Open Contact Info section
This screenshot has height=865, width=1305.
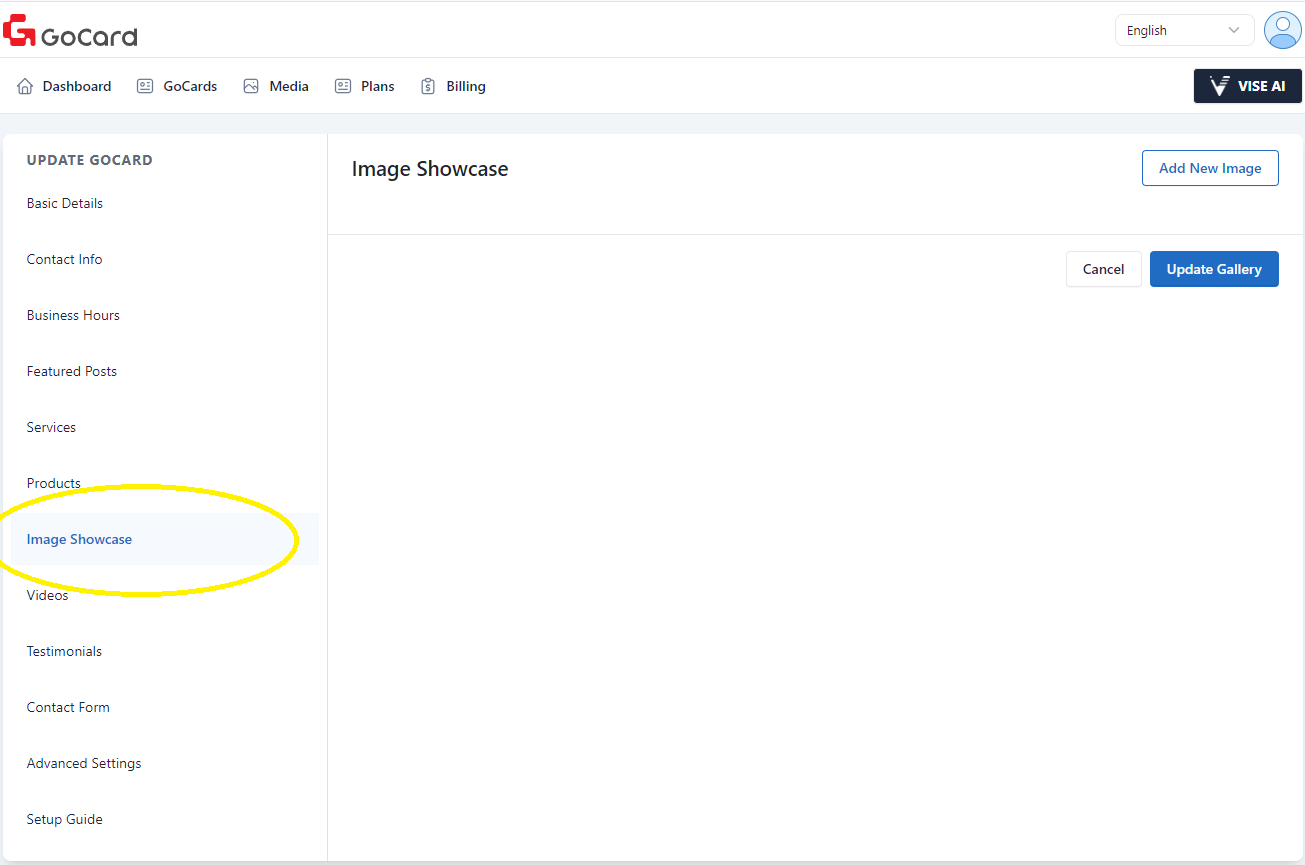65,259
